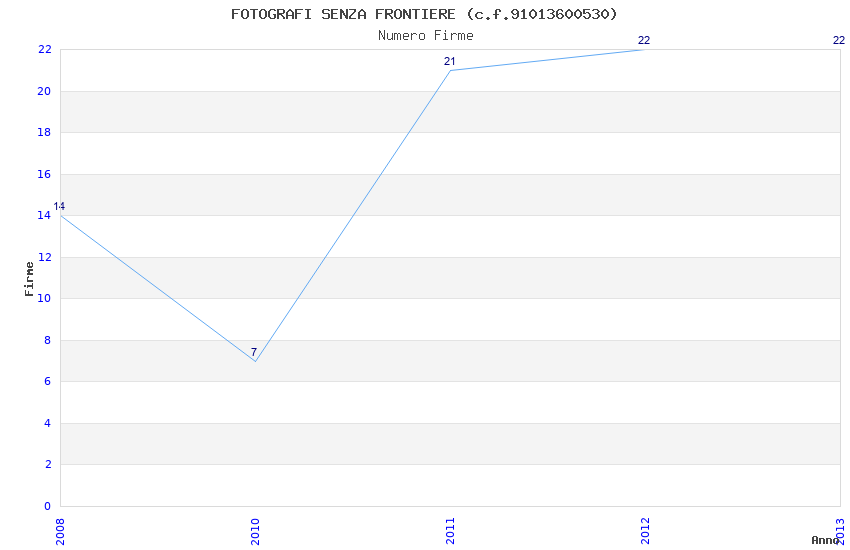Click the y-axis value 0
Image resolution: width=850 pixels, height=550 pixels.
[47, 507]
